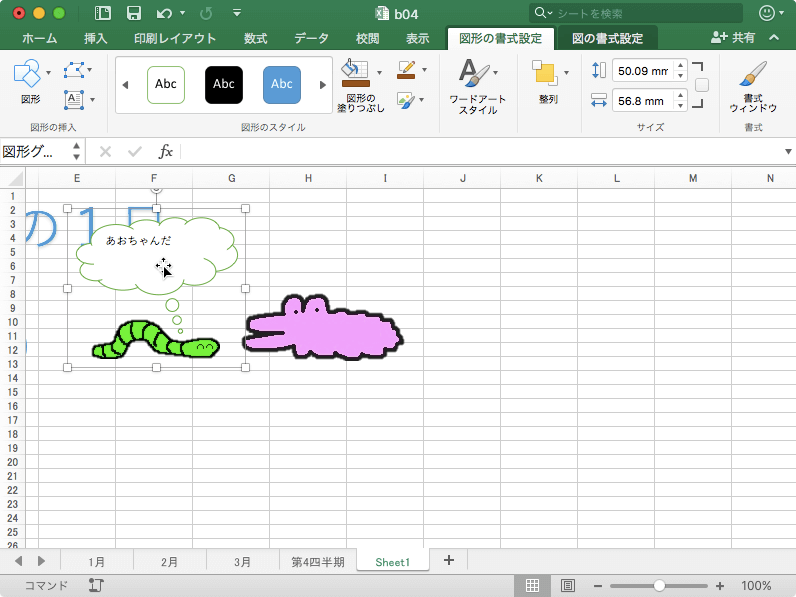The image size is (796, 597).
Task: Click the column H header
Action: click(x=308, y=178)
